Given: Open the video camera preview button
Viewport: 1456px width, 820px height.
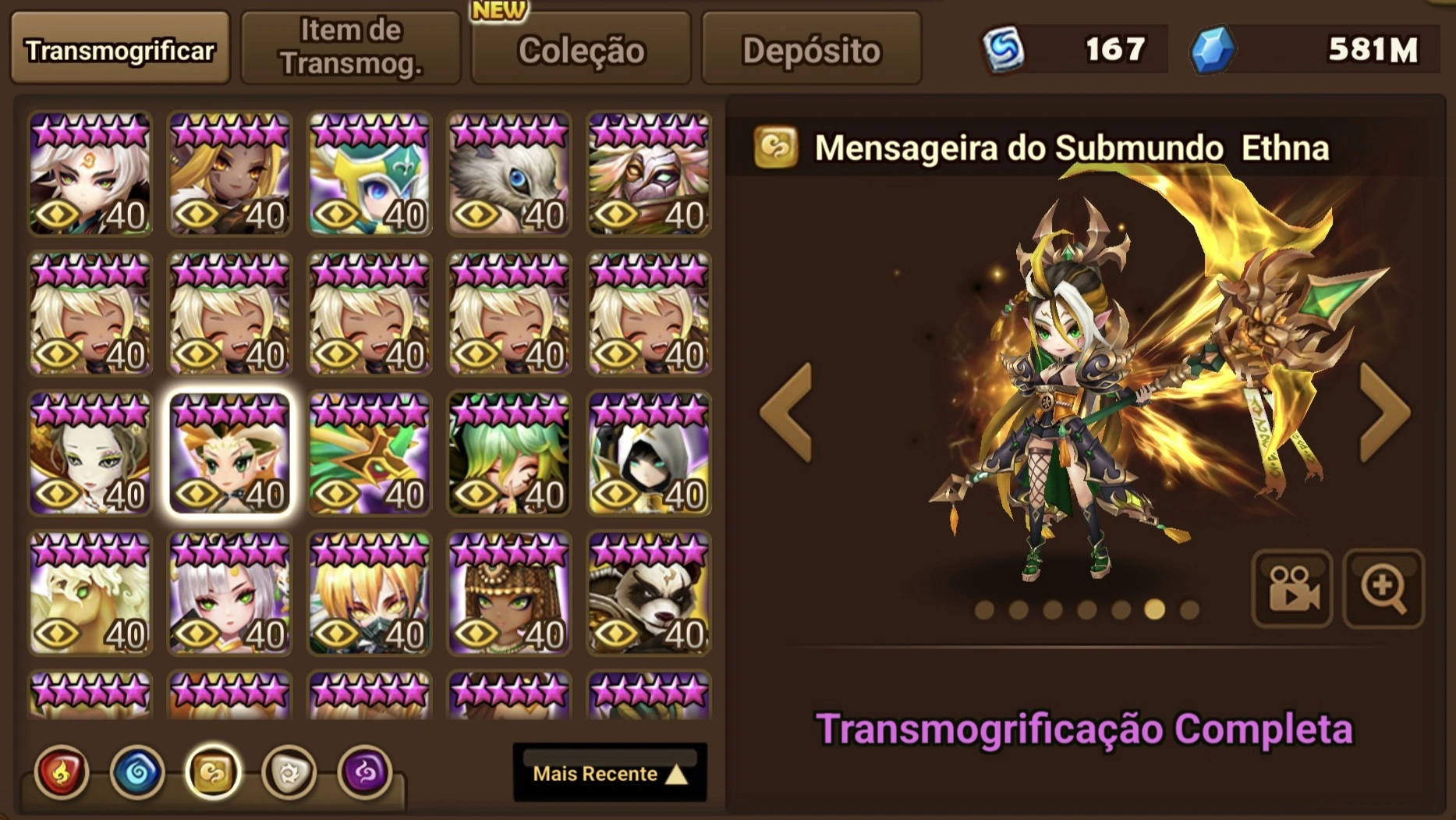Looking at the screenshot, I should click(x=1292, y=588).
